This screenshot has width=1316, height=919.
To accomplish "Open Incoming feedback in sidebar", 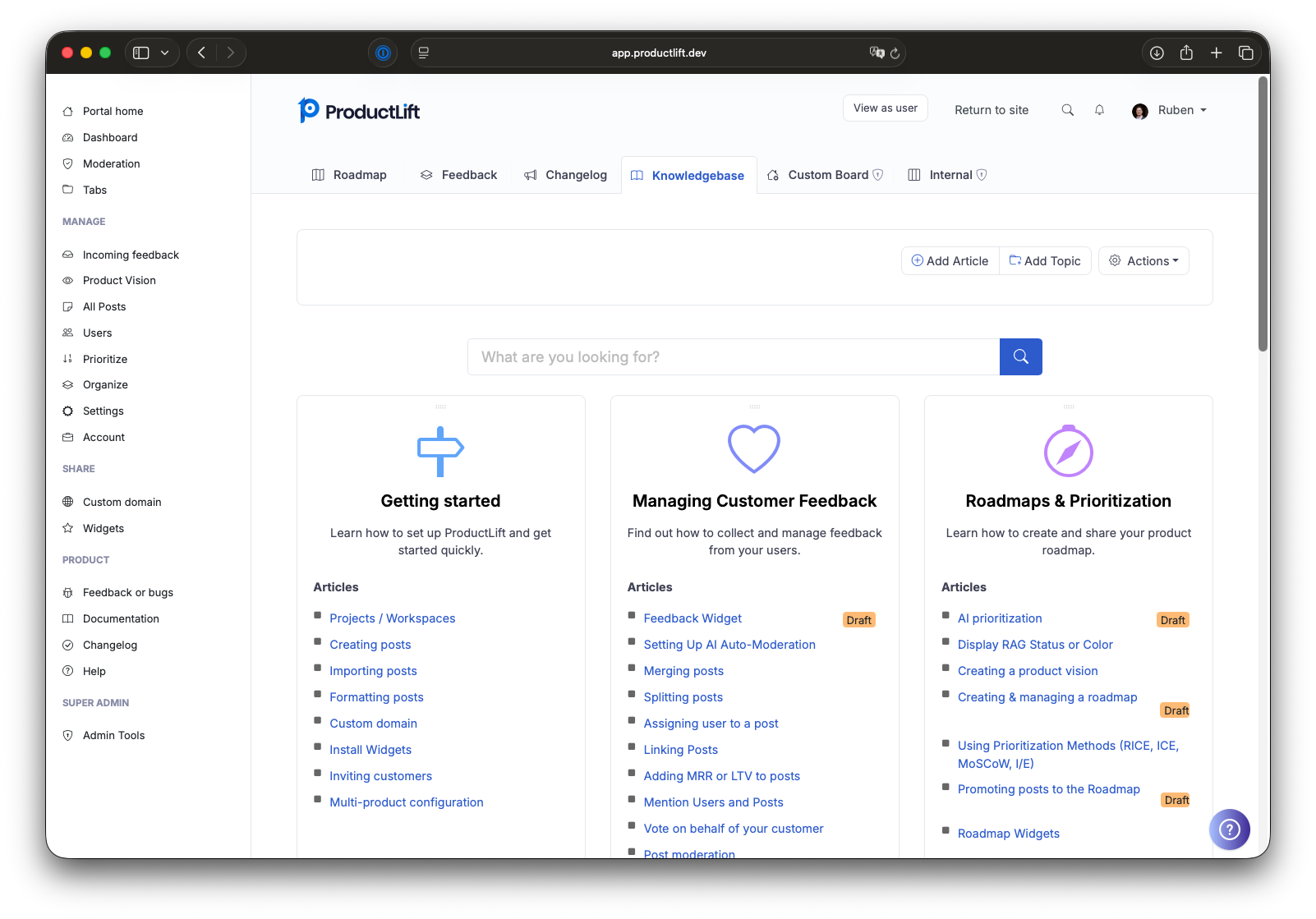I will (x=131, y=255).
